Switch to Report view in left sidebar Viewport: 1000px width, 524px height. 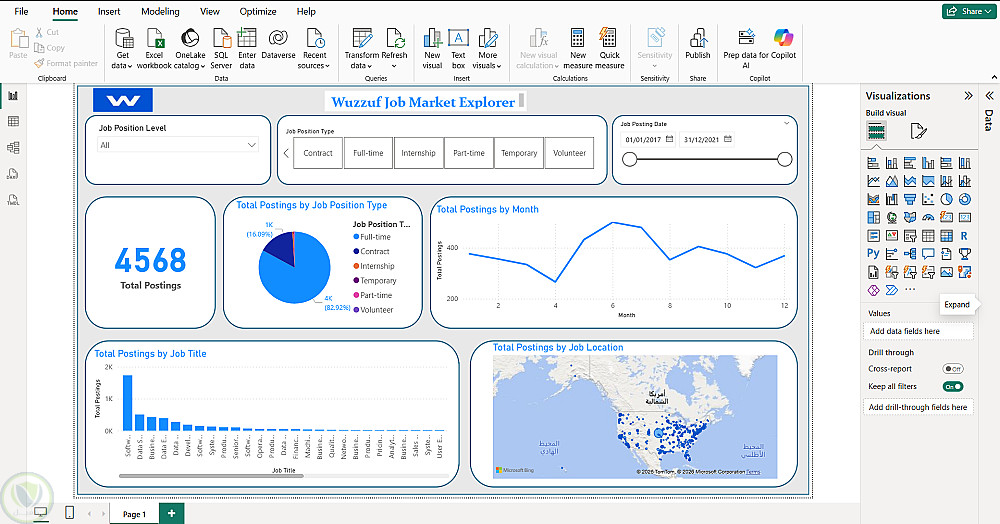13,96
